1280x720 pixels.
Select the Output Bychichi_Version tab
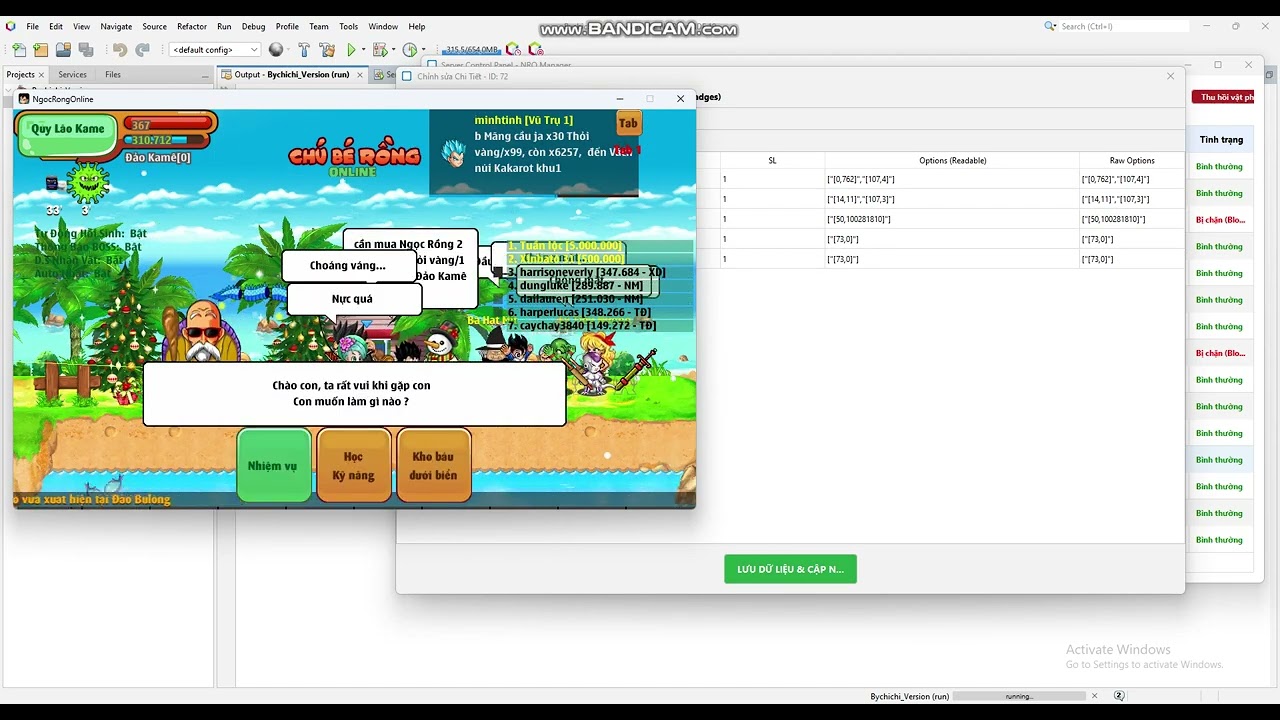point(292,74)
